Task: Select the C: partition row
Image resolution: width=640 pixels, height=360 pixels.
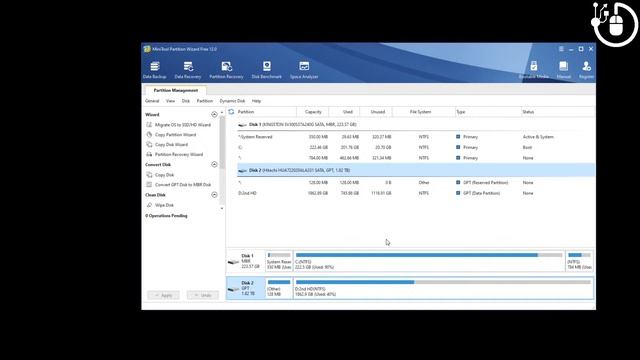Action: [416, 147]
